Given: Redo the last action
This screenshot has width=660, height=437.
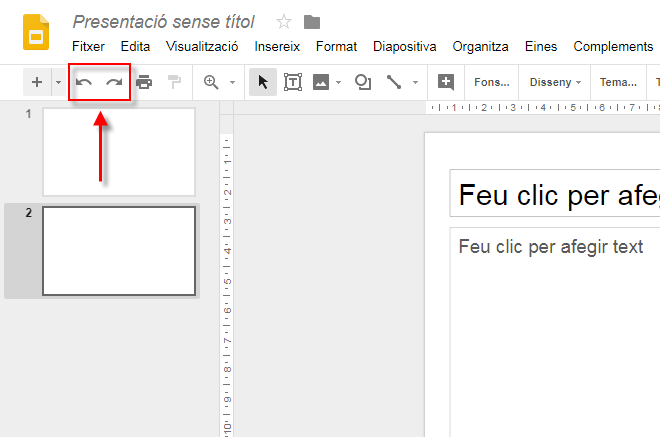Looking at the screenshot, I should click(x=114, y=82).
